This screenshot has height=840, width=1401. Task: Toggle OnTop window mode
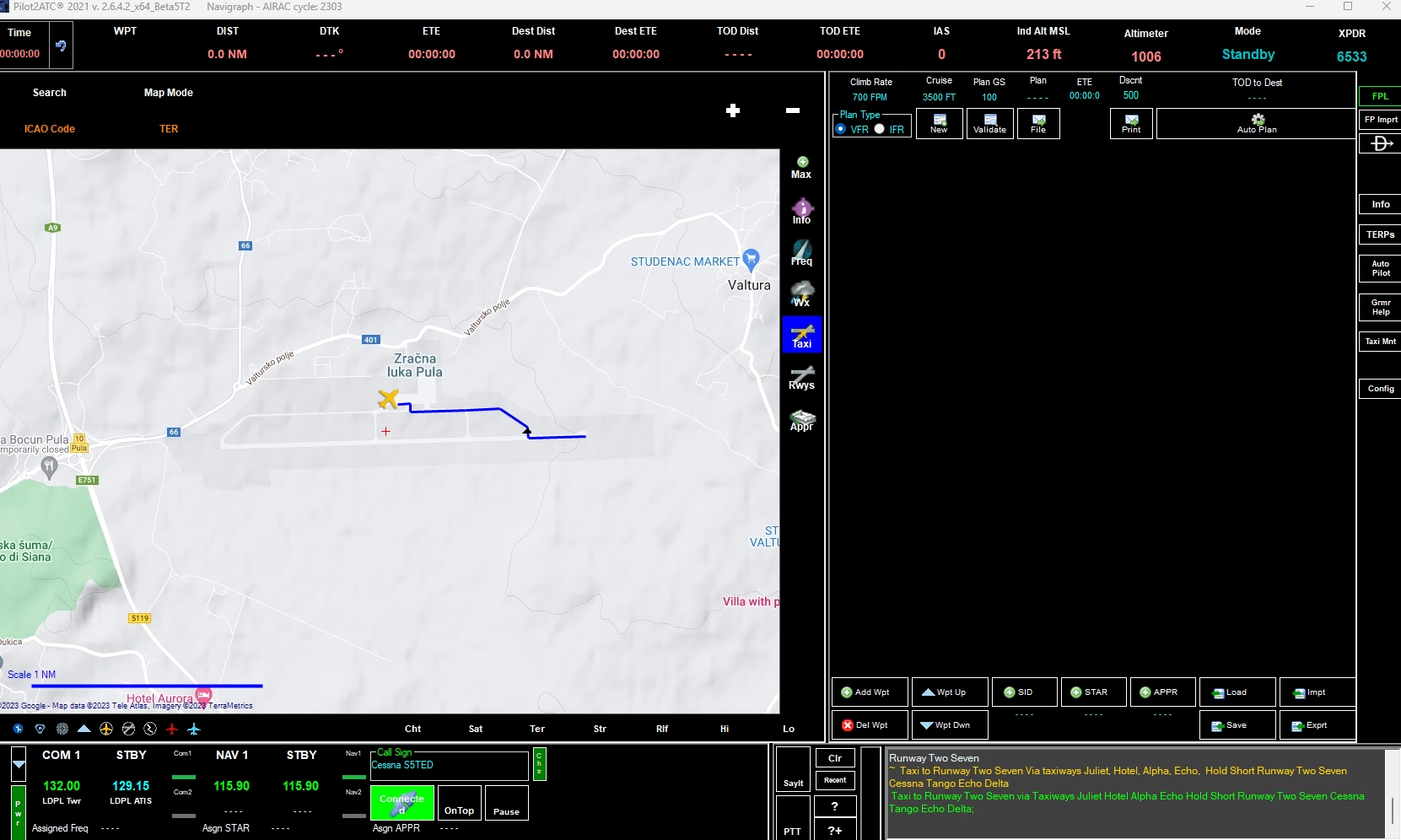[460, 803]
